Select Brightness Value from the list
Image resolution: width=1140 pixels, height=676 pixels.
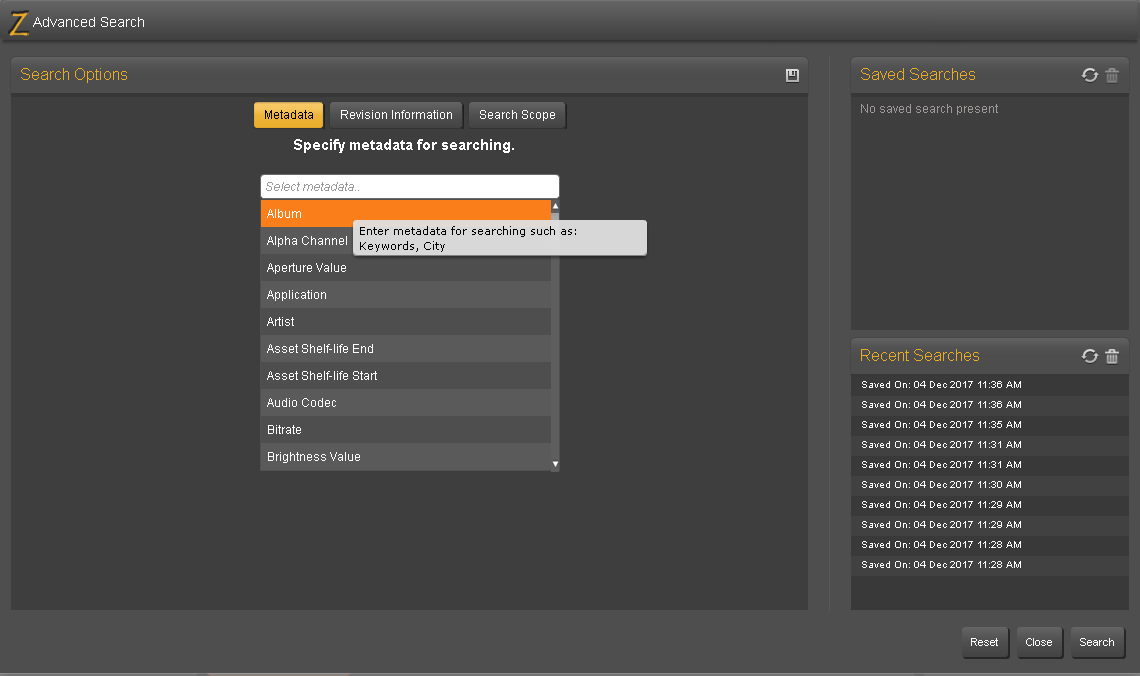pyautogui.click(x=406, y=456)
